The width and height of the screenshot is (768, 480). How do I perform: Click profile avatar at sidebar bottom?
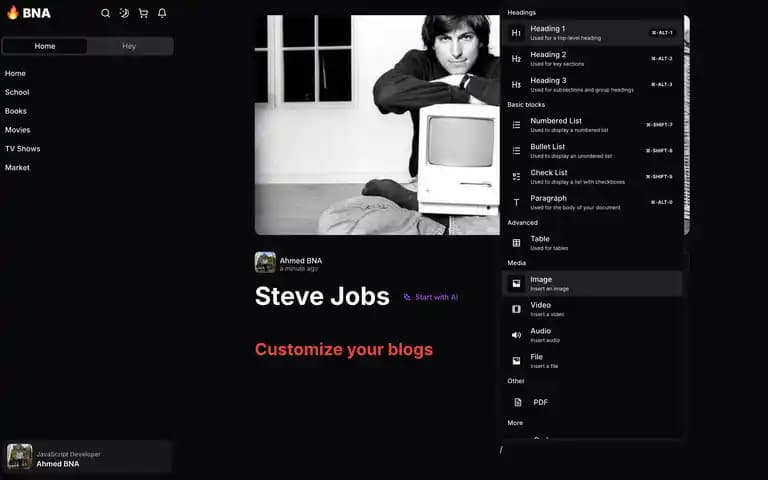20,456
